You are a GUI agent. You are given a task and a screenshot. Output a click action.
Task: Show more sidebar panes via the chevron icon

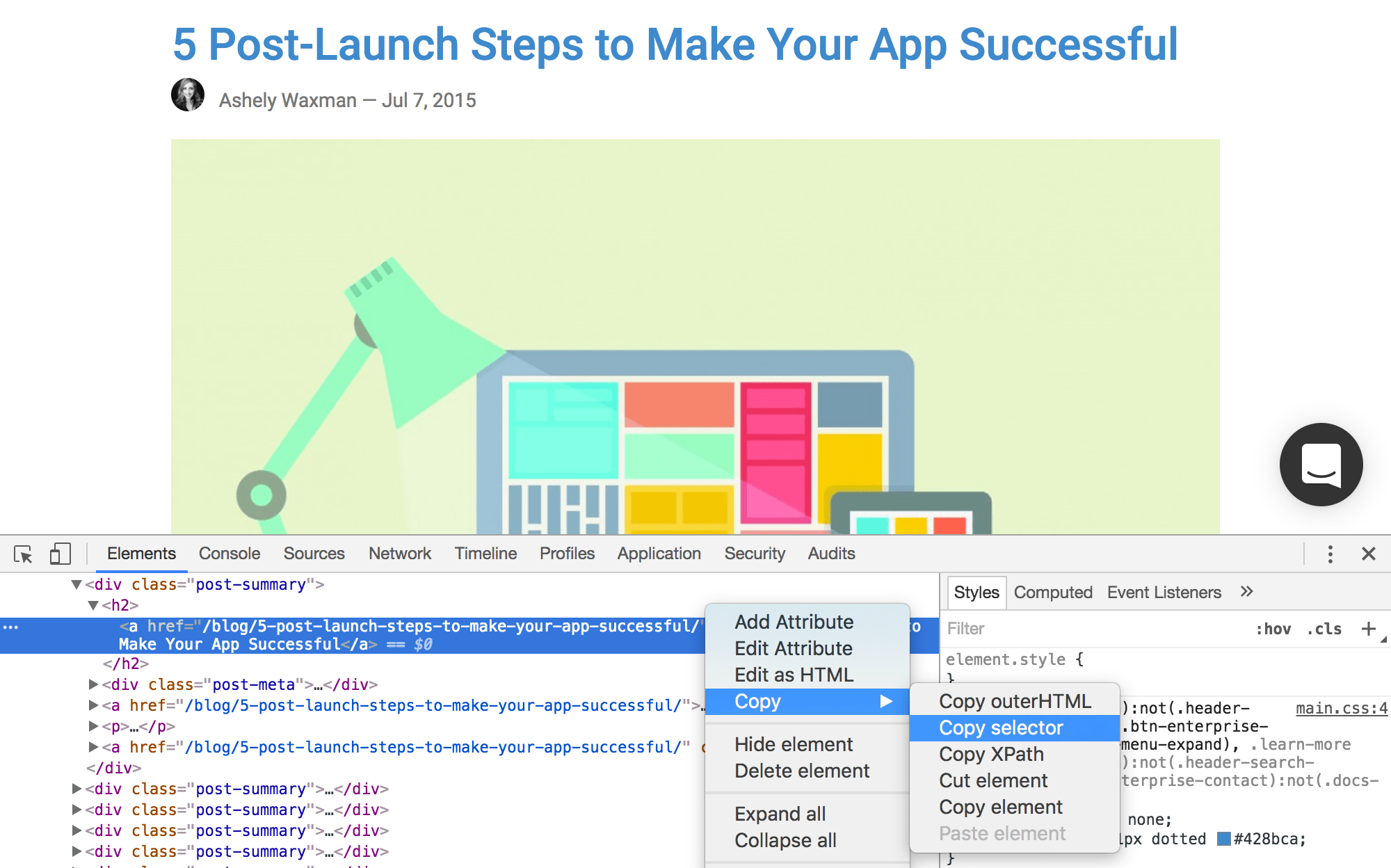point(1247,592)
